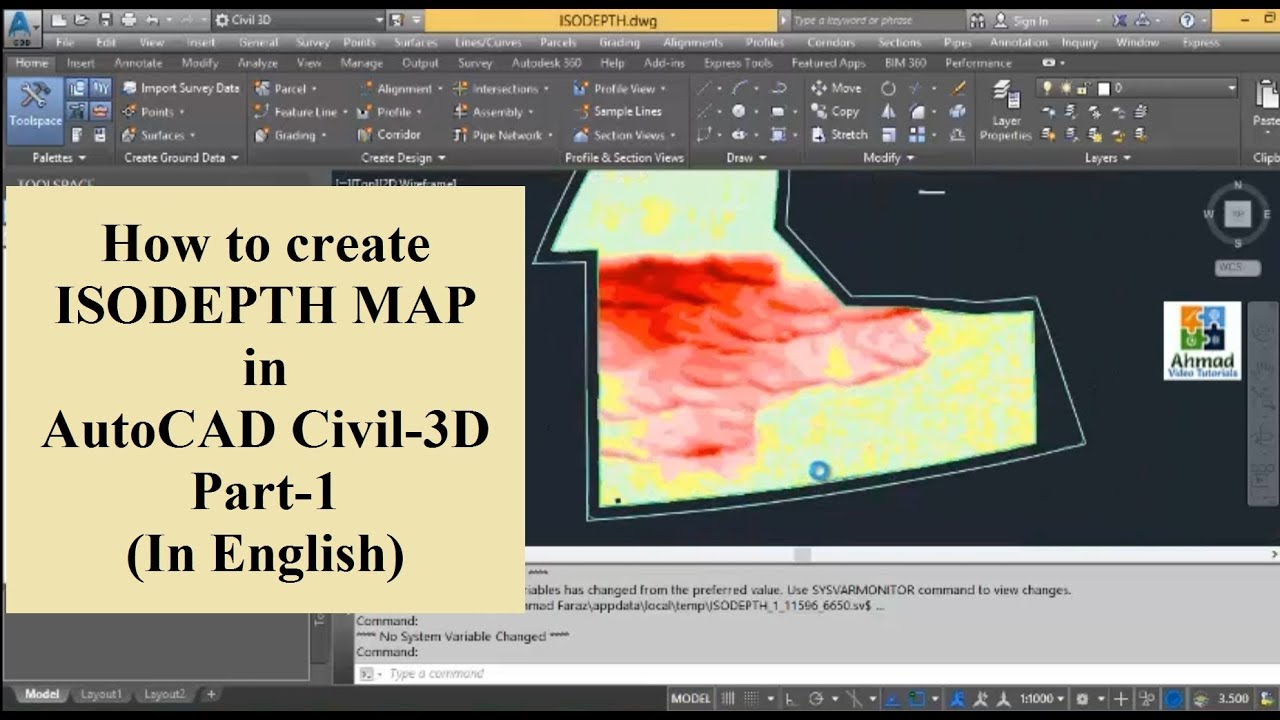Screen dimensions: 1280x720
Task: Expand the Create Ground Data panel dropdown
Action: (181, 157)
